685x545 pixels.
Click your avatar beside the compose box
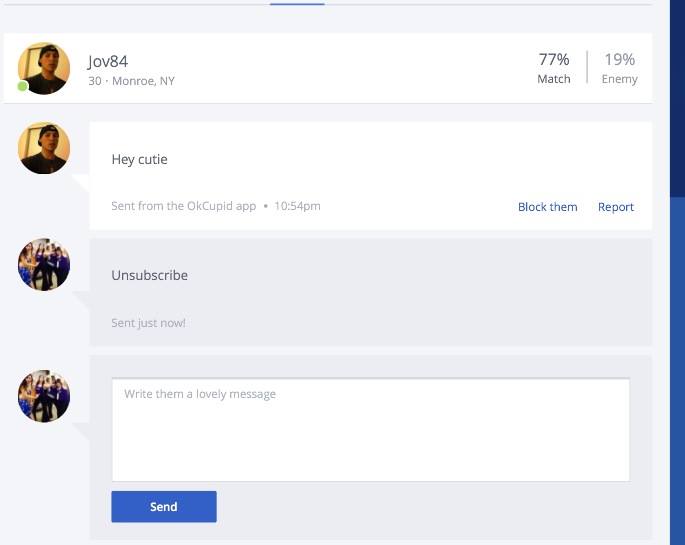44,396
